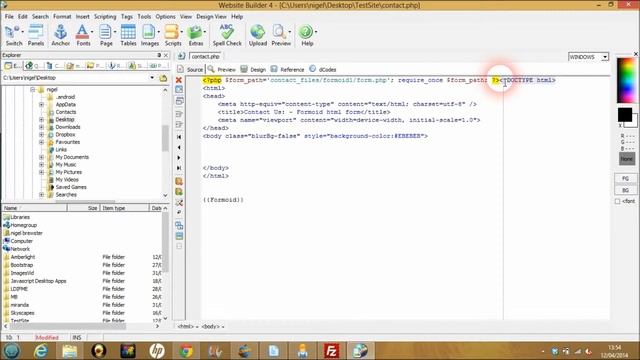
Task: Click the <body> breadcrumb tag
Action: click(x=211, y=327)
